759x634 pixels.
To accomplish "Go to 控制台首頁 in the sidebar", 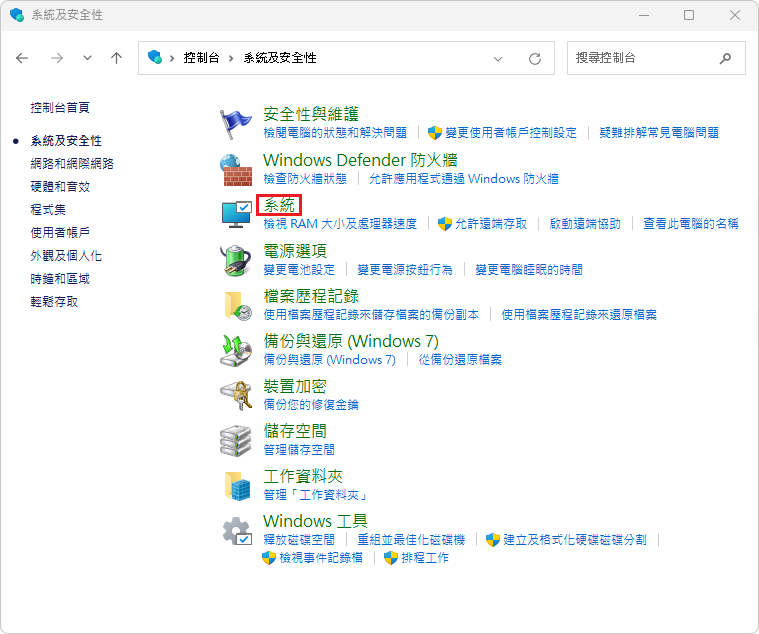I will coord(60,107).
